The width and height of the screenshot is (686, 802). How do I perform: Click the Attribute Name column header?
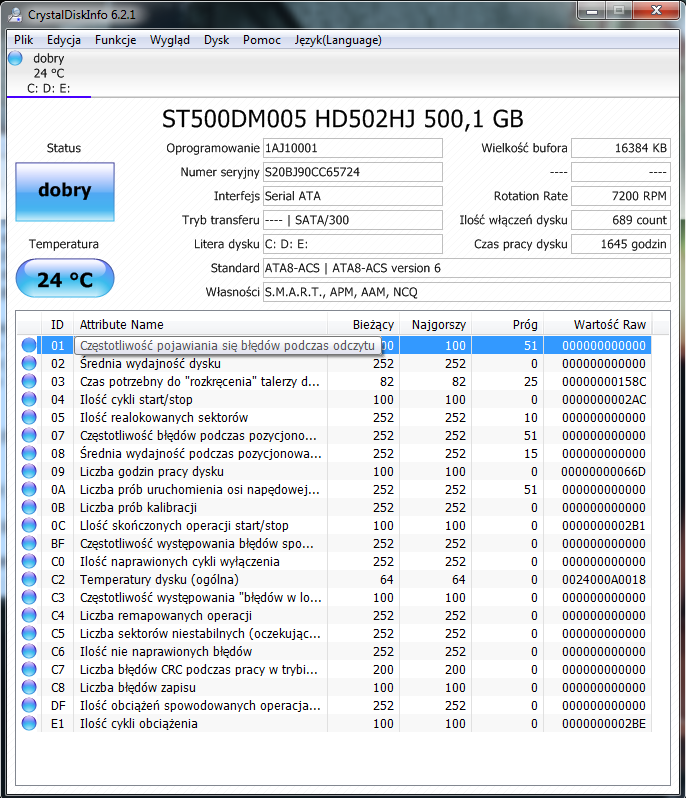201,325
